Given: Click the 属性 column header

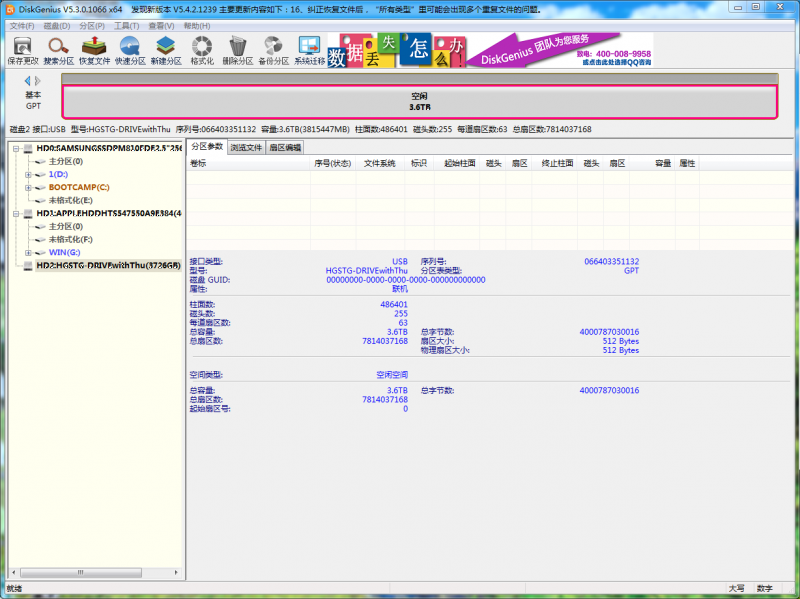Looking at the screenshot, I should pyautogui.click(x=687, y=163).
